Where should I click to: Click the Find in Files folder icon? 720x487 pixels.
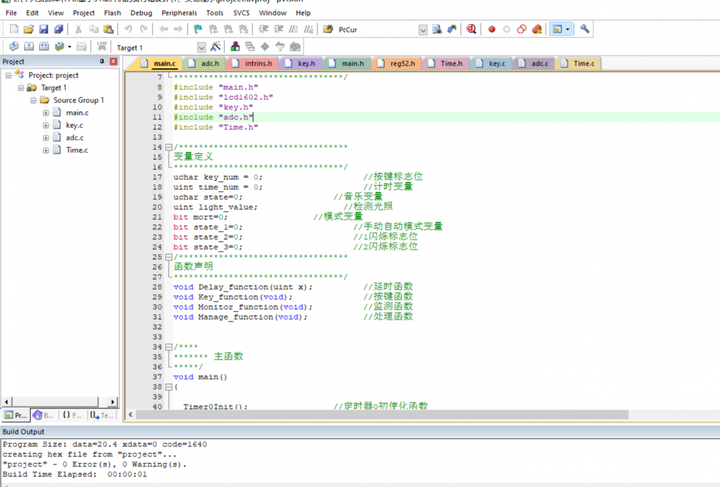click(x=328, y=29)
